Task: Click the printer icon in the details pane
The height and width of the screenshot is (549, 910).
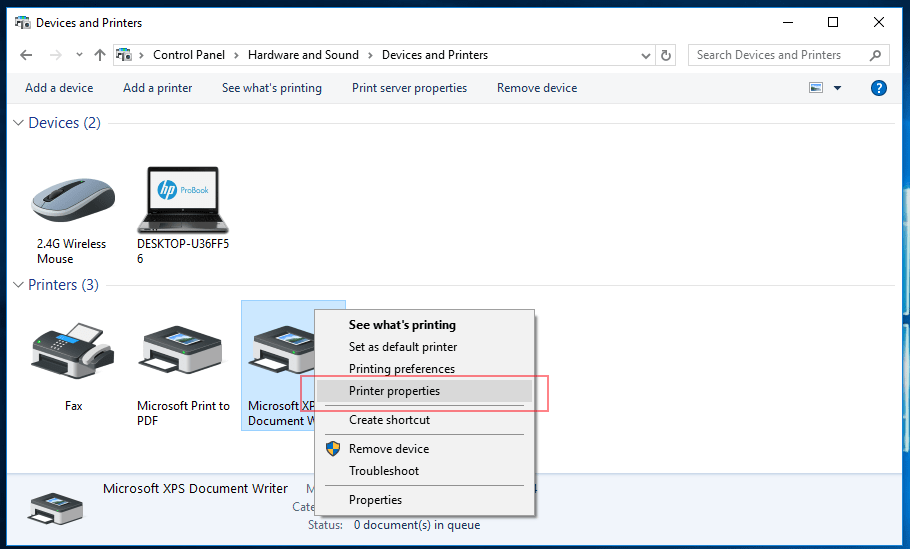Action: (x=56, y=508)
